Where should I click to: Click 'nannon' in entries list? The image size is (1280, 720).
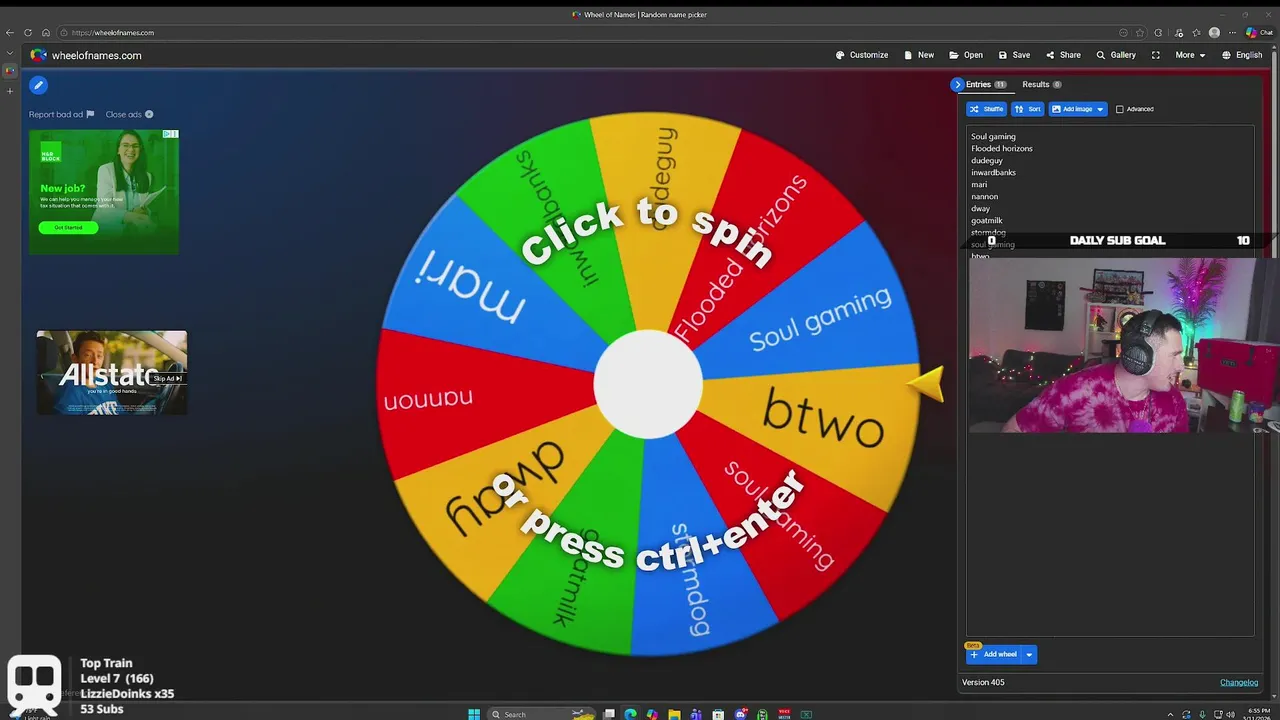point(985,197)
